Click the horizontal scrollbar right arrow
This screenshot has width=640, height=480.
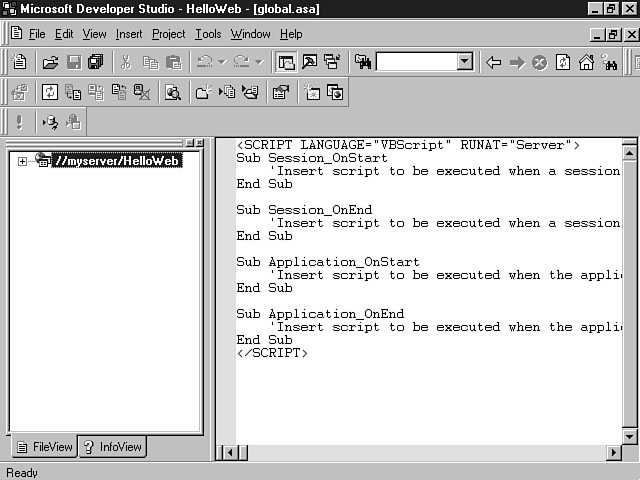tap(613, 453)
